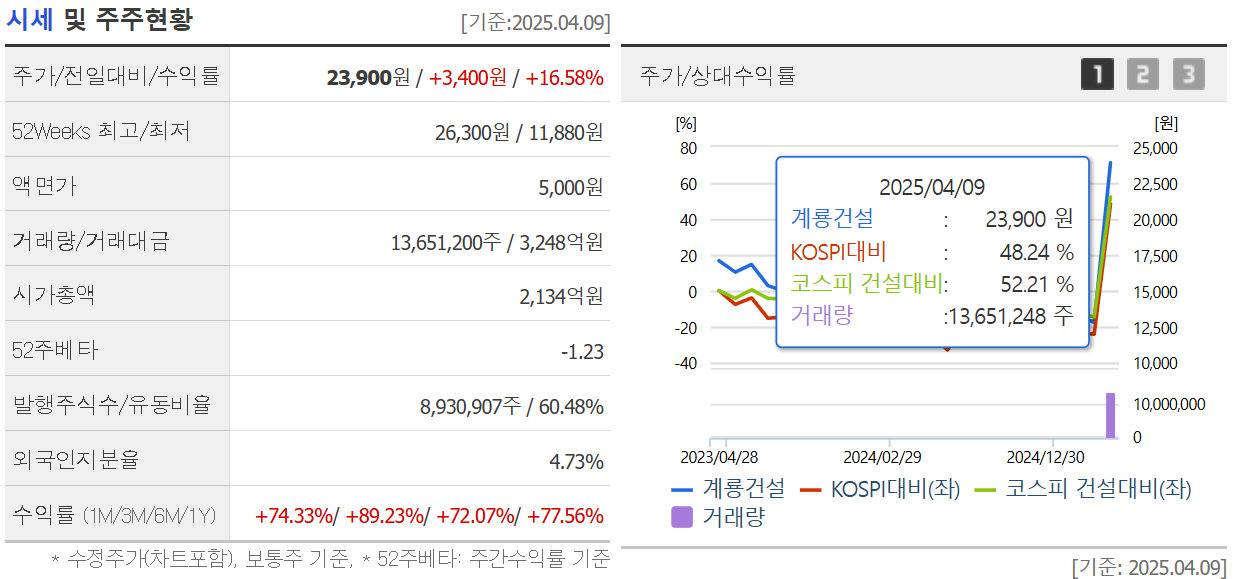
Task: Click the 2024/02/29 x-axis date
Action: pos(882,457)
